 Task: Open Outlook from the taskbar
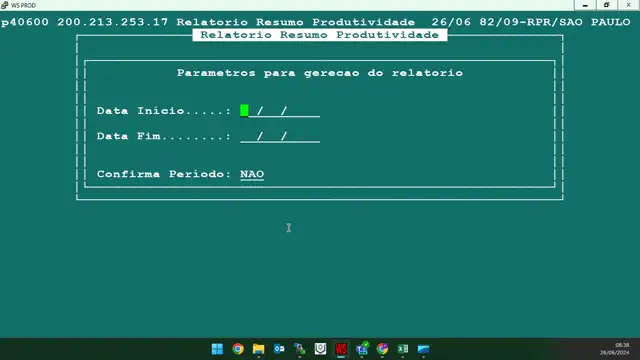pos(279,349)
